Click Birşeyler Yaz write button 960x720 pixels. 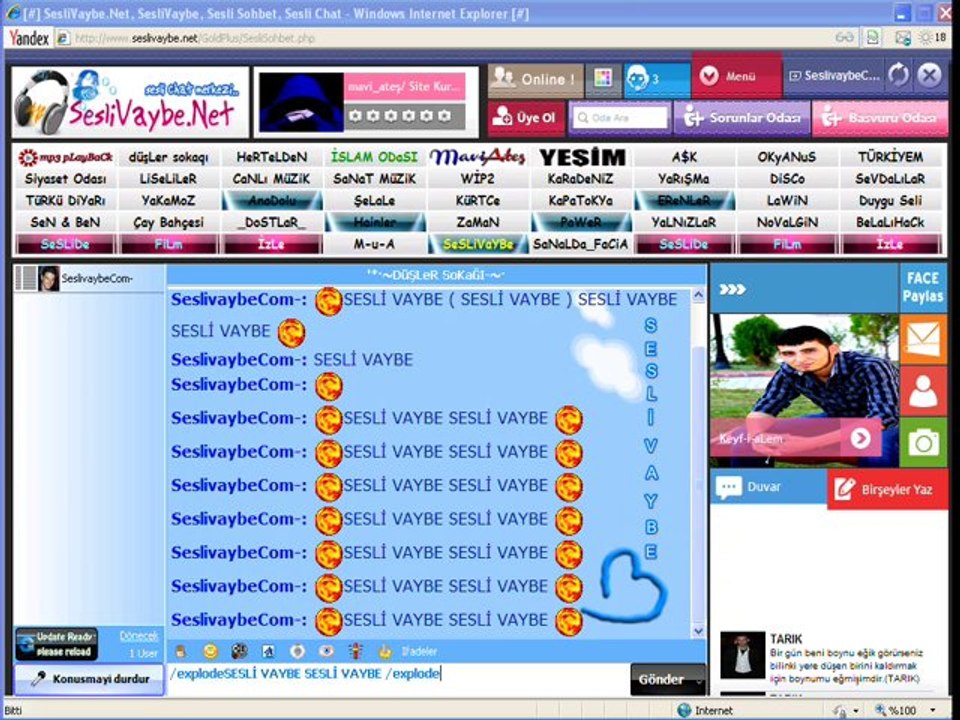(x=887, y=489)
